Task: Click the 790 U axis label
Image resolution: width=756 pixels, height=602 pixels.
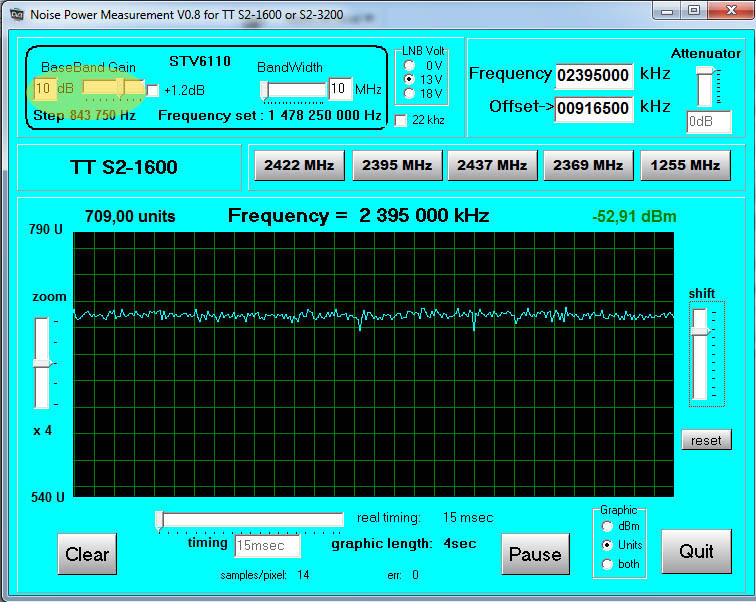Action: point(46,229)
